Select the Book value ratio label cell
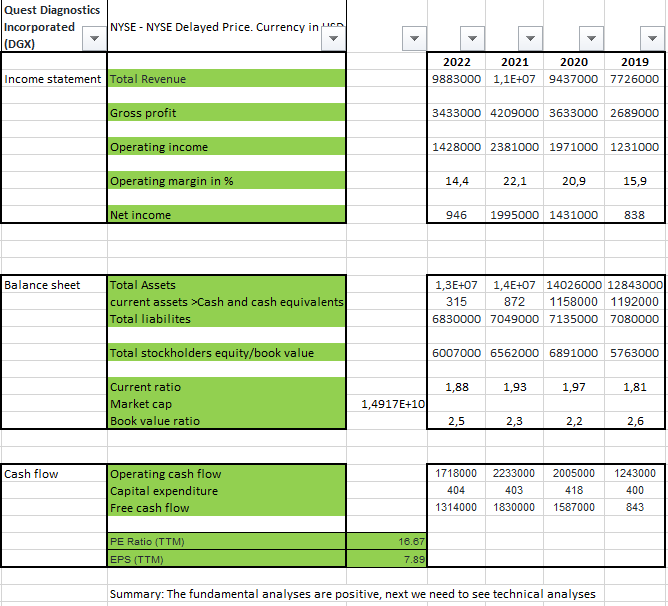The height and width of the screenshot is (606, 668). pyautogui.click(x=227, y=421)
